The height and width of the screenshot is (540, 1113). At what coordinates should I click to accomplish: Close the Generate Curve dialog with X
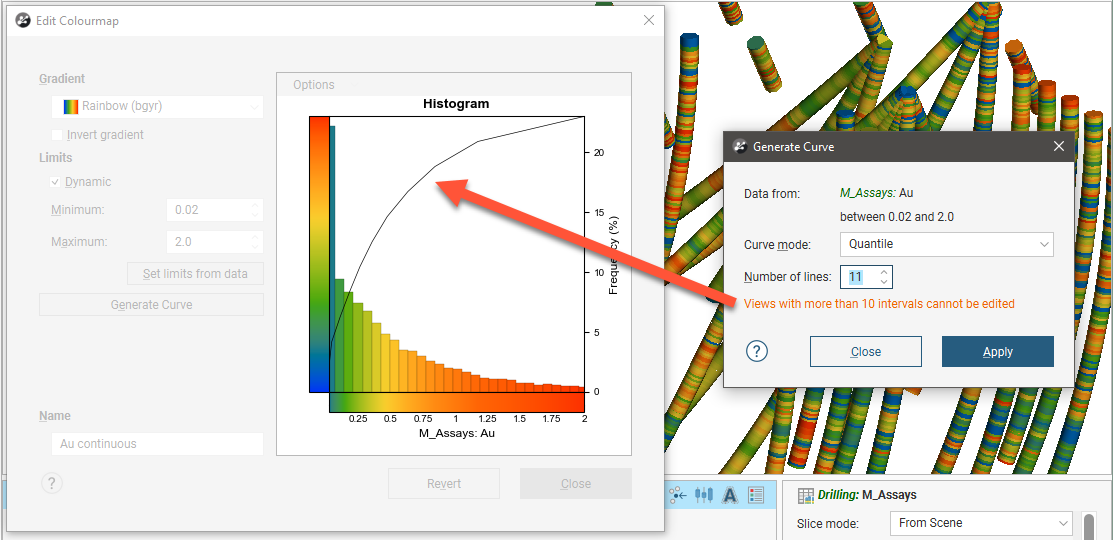click(x=1059, y=146)
